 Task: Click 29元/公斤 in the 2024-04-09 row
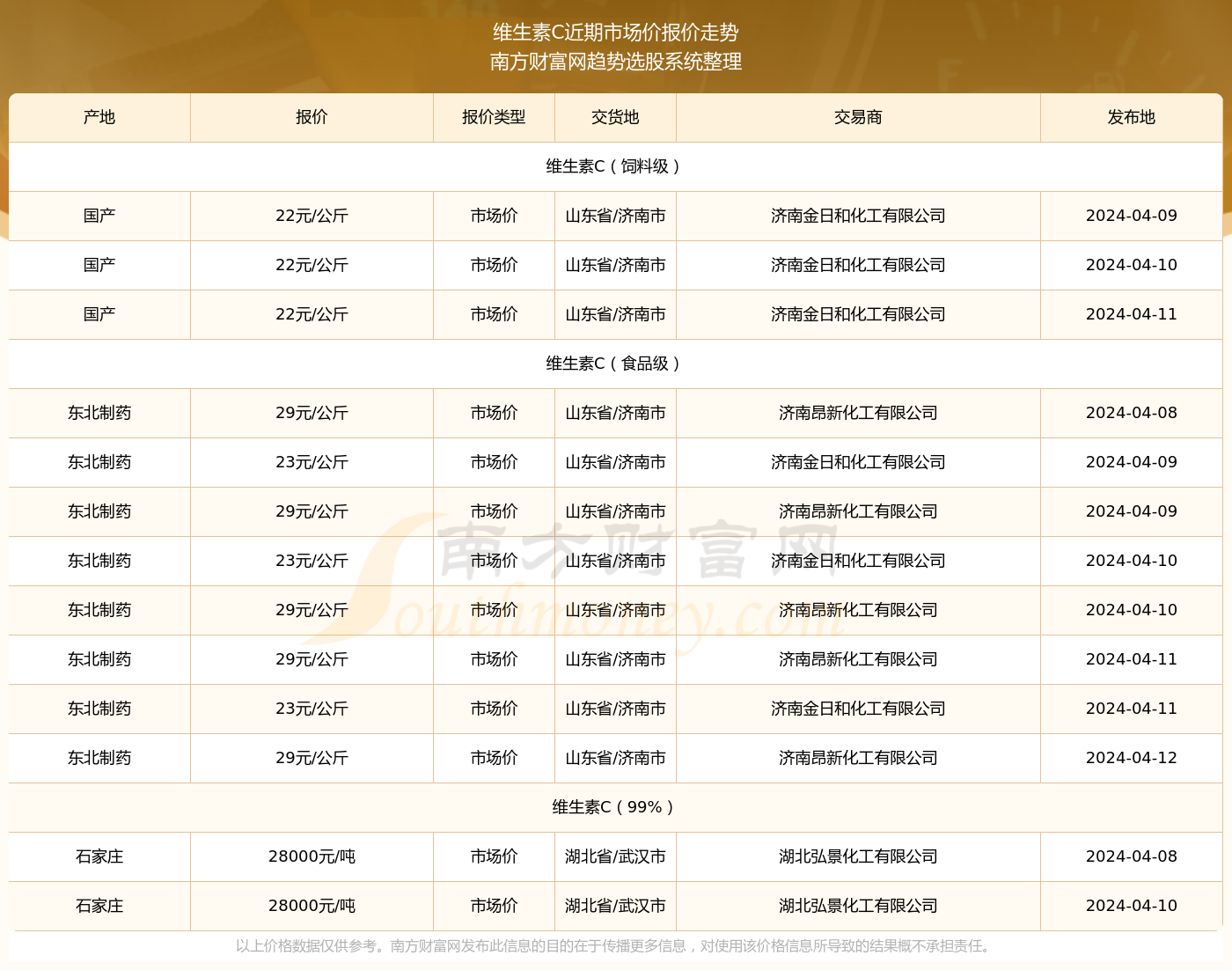(x=312, y=511)
